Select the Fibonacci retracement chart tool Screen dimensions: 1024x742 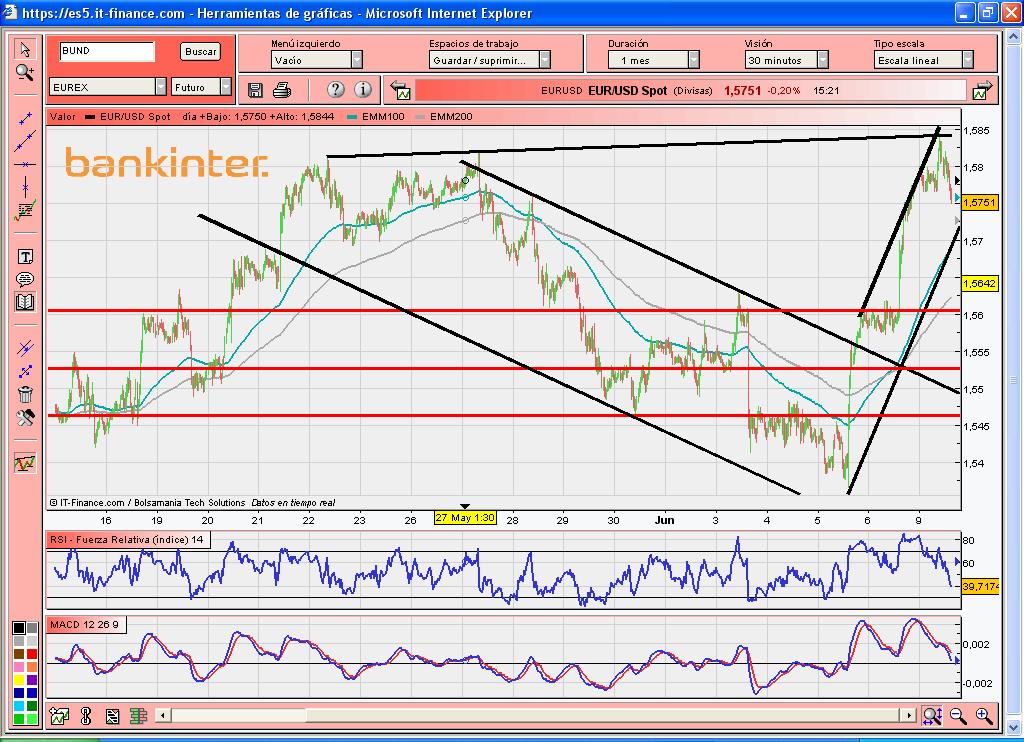[x=25, y=210]
